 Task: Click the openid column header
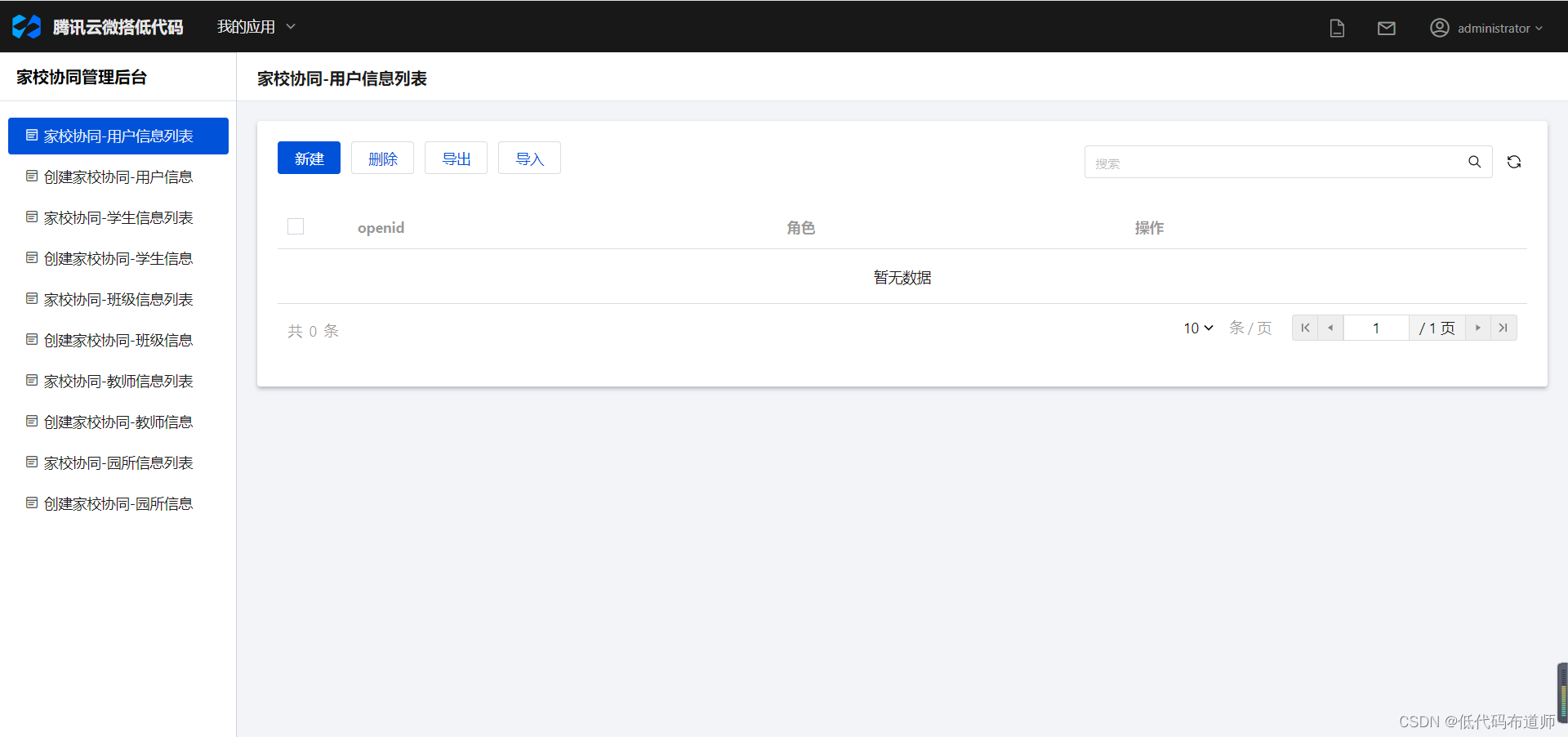pyautogui.click(x=381, y=227)
